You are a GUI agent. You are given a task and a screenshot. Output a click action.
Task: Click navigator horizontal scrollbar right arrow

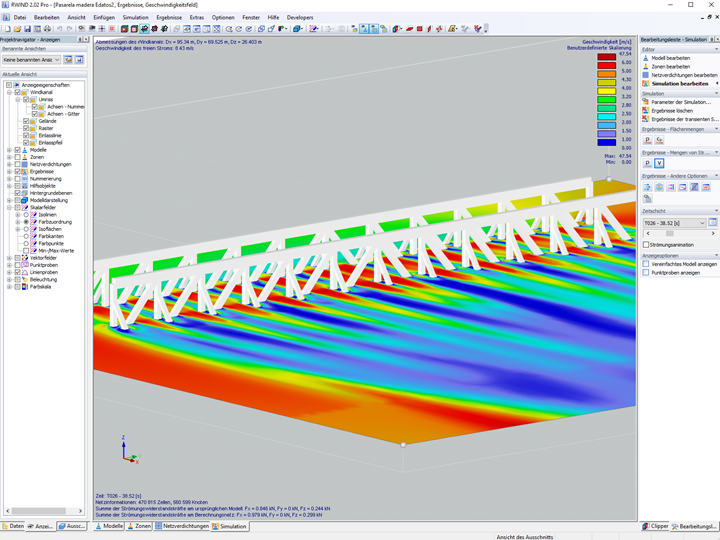point(80,511)
